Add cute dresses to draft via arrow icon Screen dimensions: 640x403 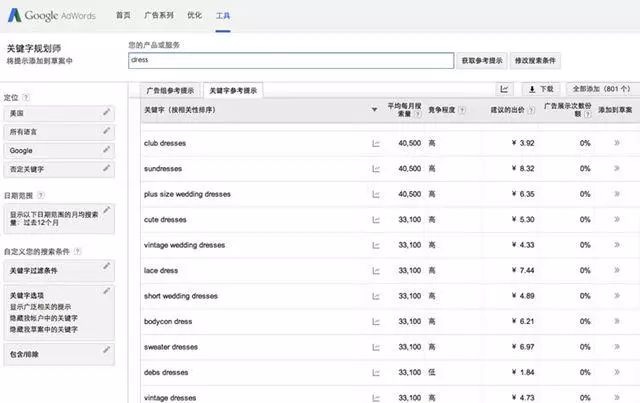point(616,219)
